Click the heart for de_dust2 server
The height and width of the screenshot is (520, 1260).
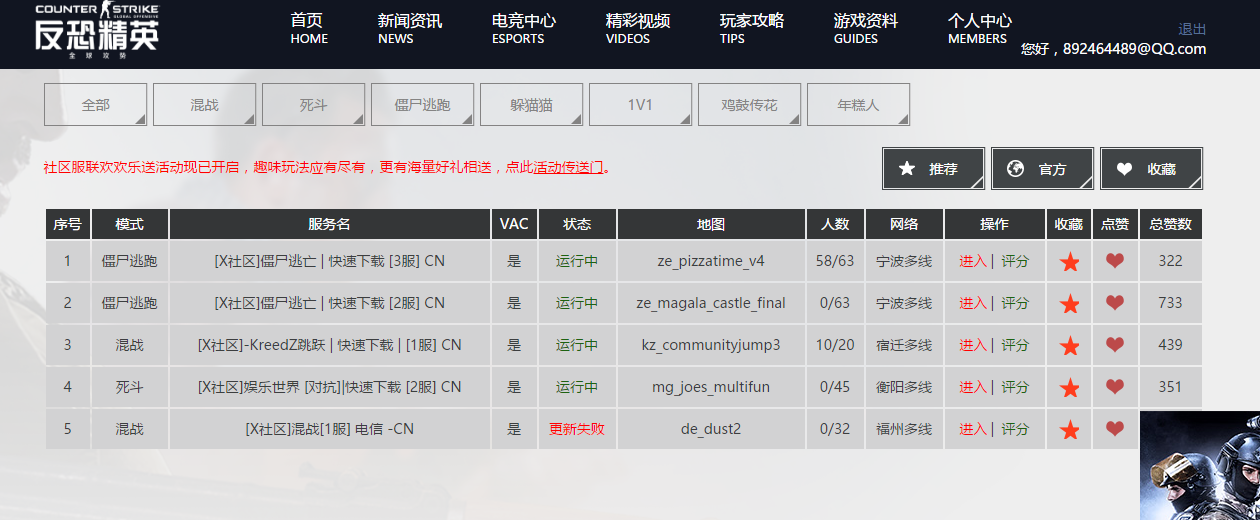1115,429
